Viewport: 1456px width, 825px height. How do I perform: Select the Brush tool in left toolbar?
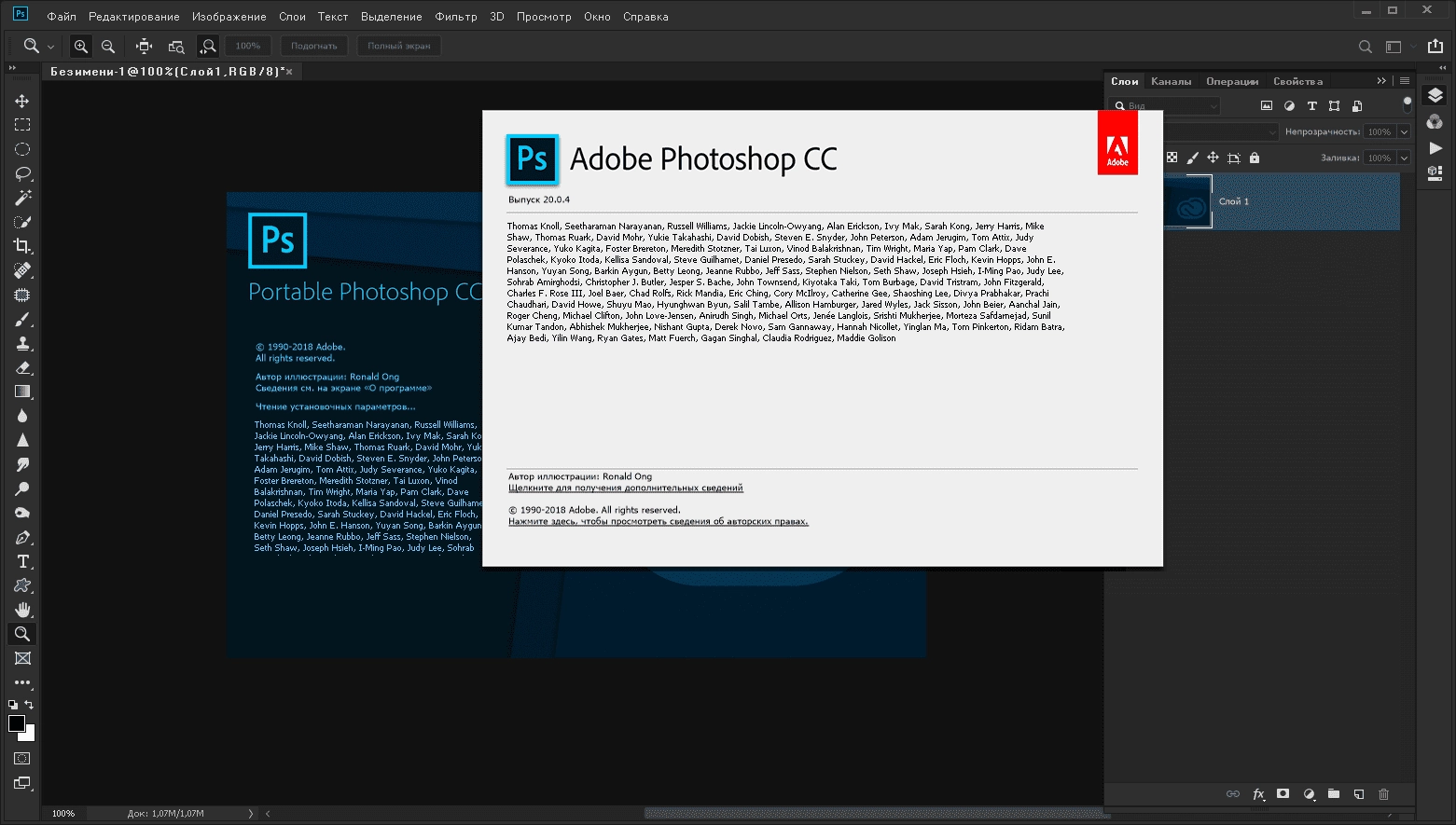pos(22,319)
